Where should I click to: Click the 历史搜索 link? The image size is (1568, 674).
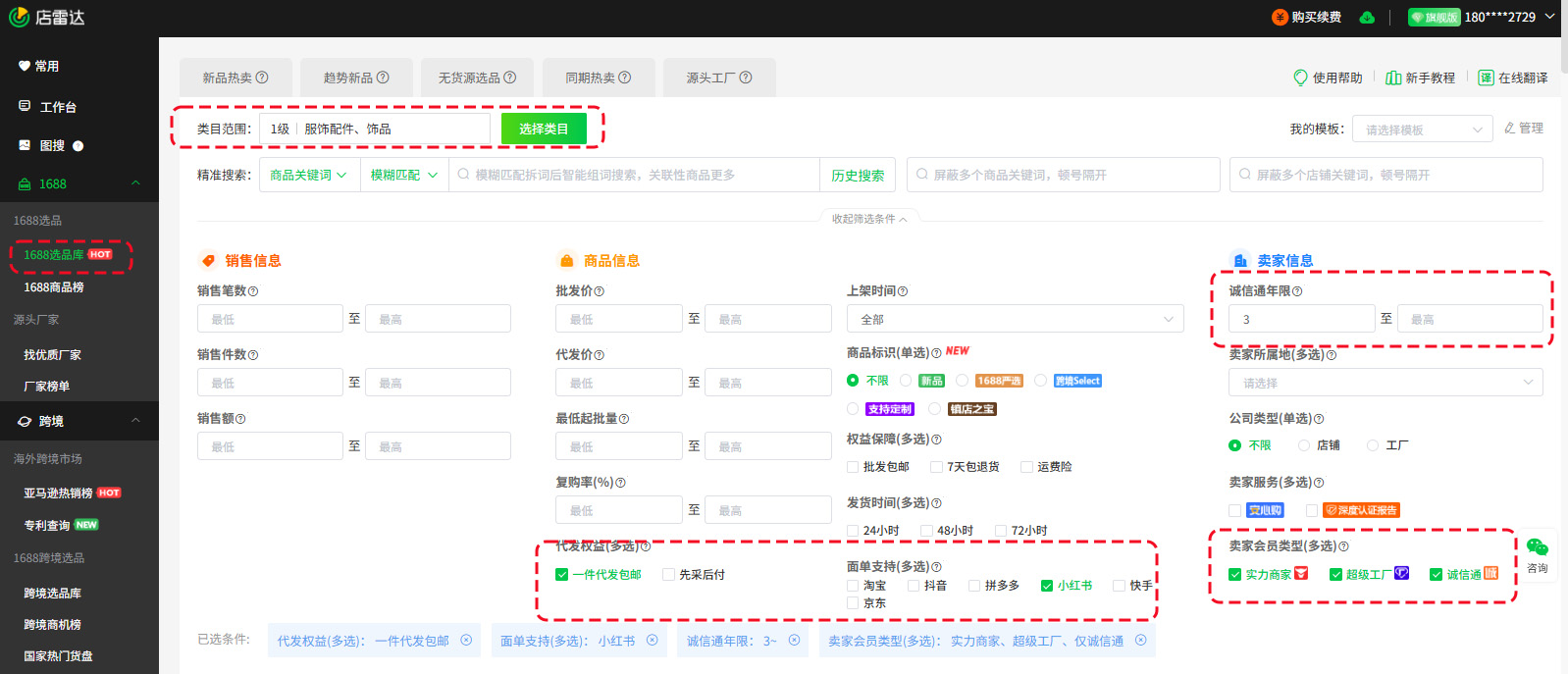[x=858, y=176]
